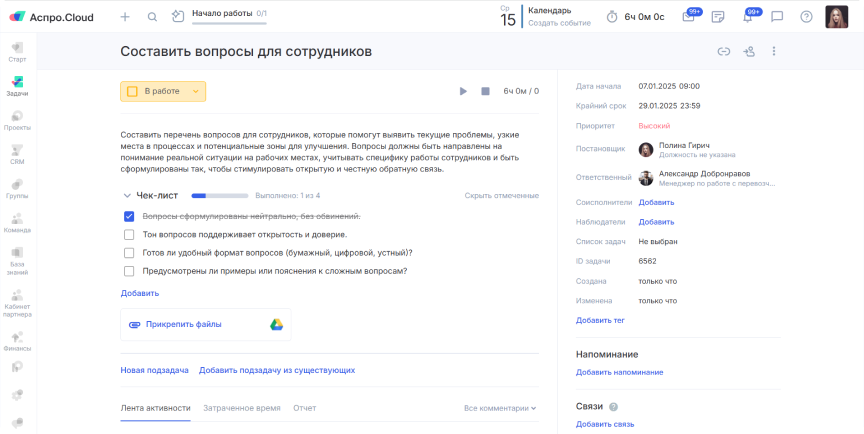Screen dimensions: 864x434
Task: Click the task title Составить вопросы для сотрудников
Action: (246, 51)
